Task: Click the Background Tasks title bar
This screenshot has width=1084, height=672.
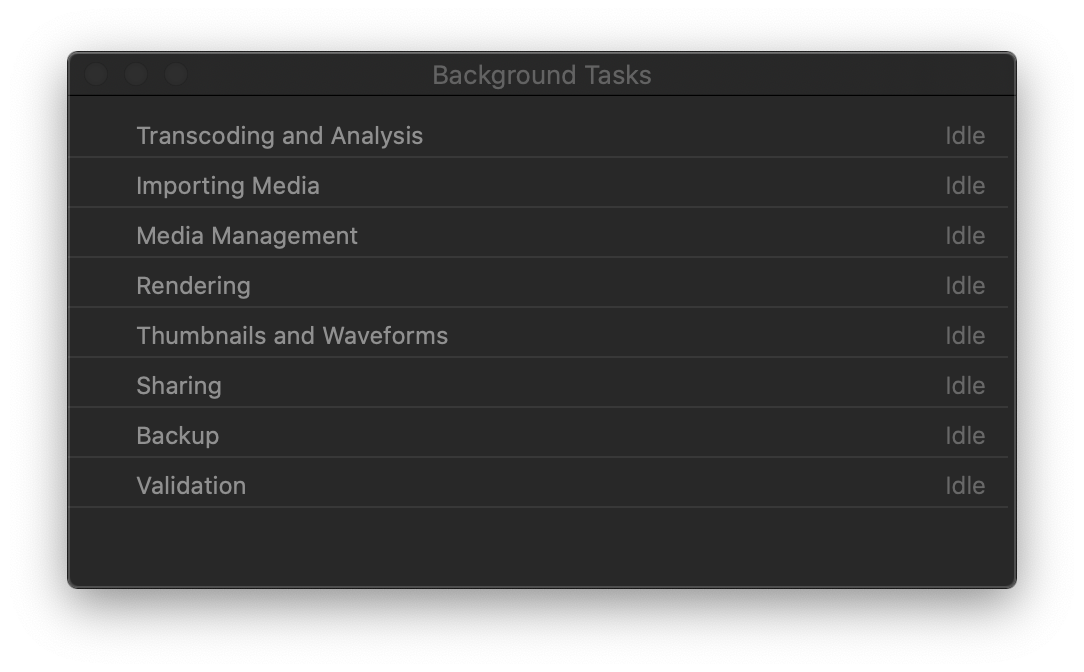Action: 542,75
